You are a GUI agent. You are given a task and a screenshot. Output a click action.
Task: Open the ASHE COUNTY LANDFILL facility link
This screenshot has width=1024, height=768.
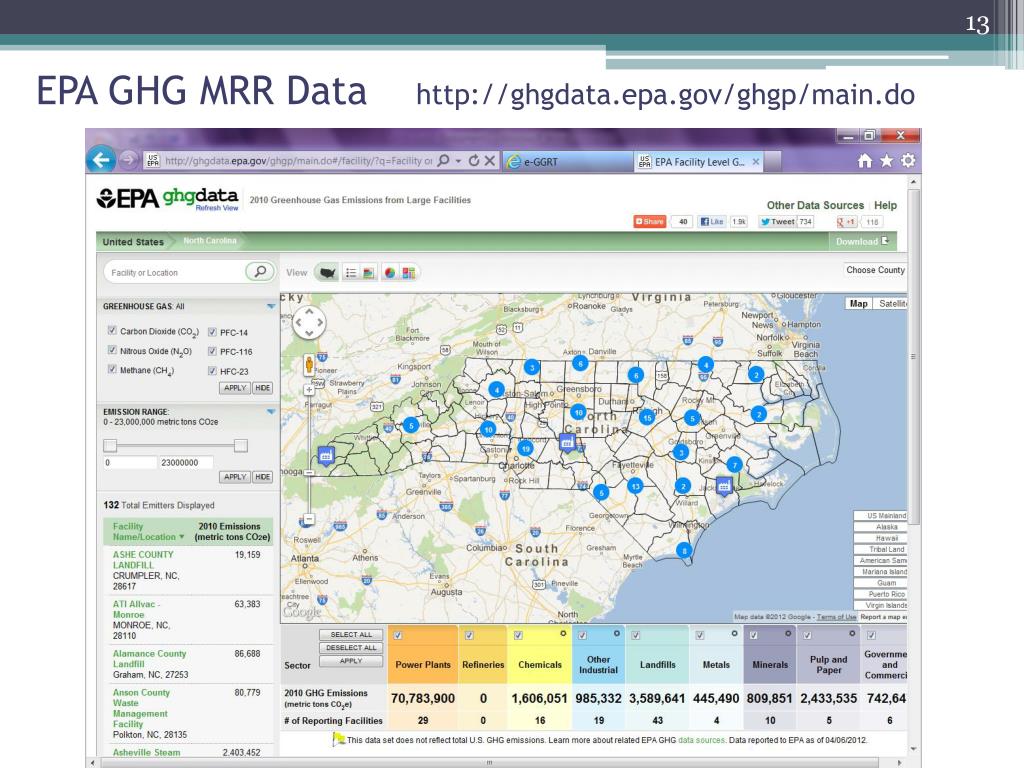click(x=143, y=560)
